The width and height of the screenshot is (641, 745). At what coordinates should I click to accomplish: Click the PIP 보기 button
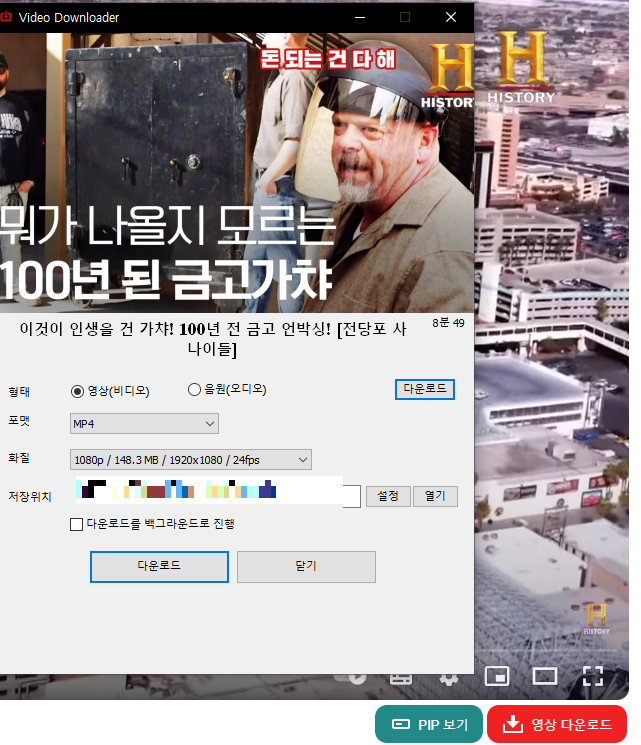coord(429,724)
